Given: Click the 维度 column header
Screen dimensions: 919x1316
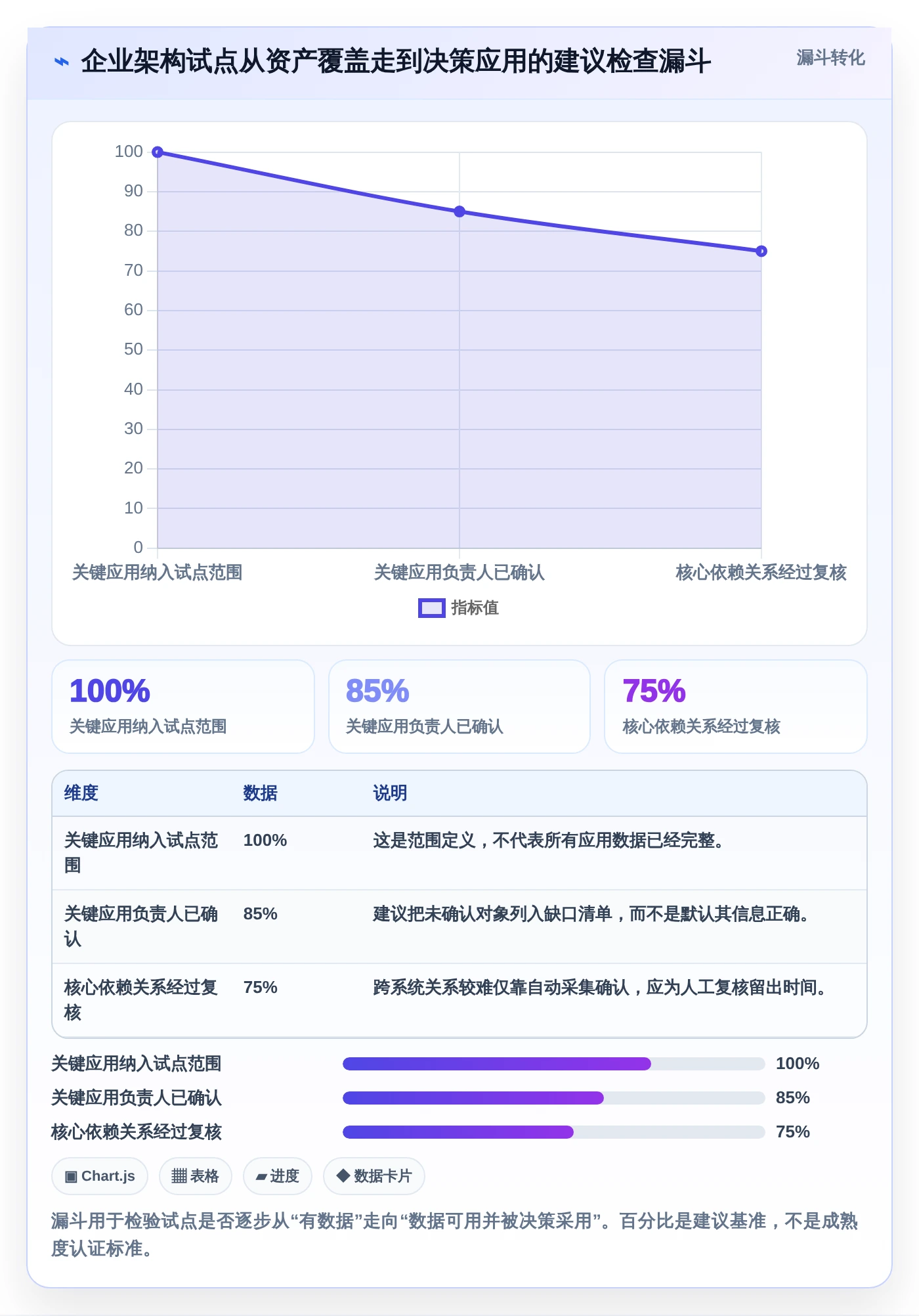Looking at the screenshot, I should (x=81, y=793).
